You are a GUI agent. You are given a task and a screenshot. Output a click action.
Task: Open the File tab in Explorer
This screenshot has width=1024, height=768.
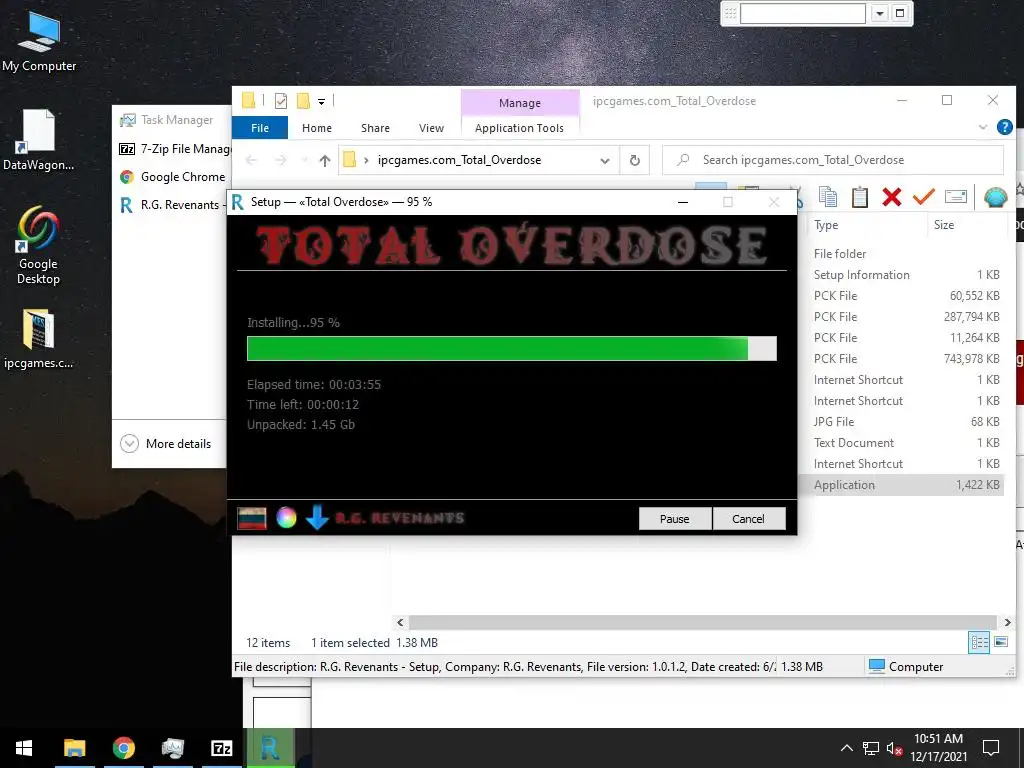pos(260,128)
